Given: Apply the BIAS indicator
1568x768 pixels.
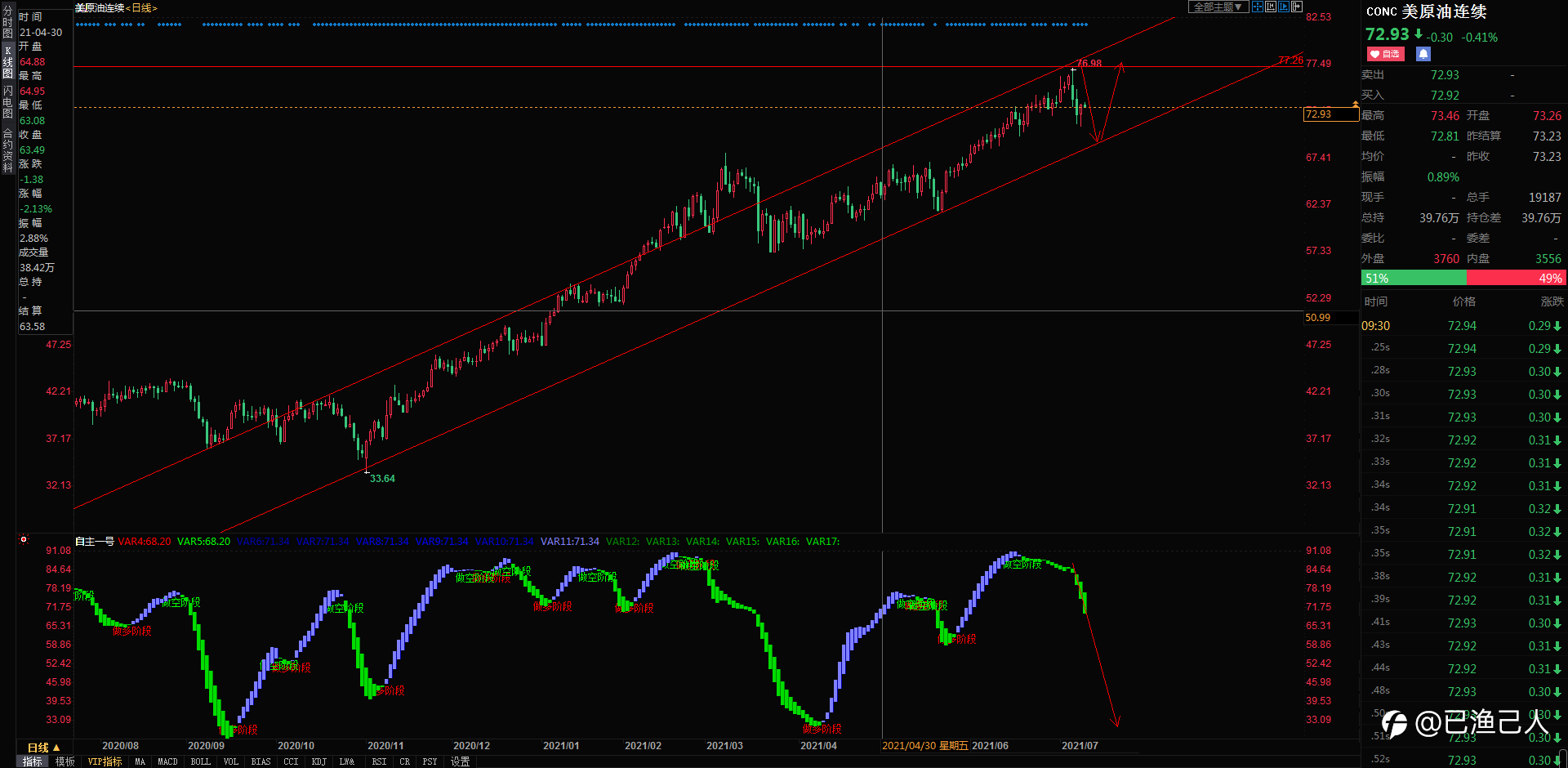Looking at the screenshot, I should tap(261, 761).
